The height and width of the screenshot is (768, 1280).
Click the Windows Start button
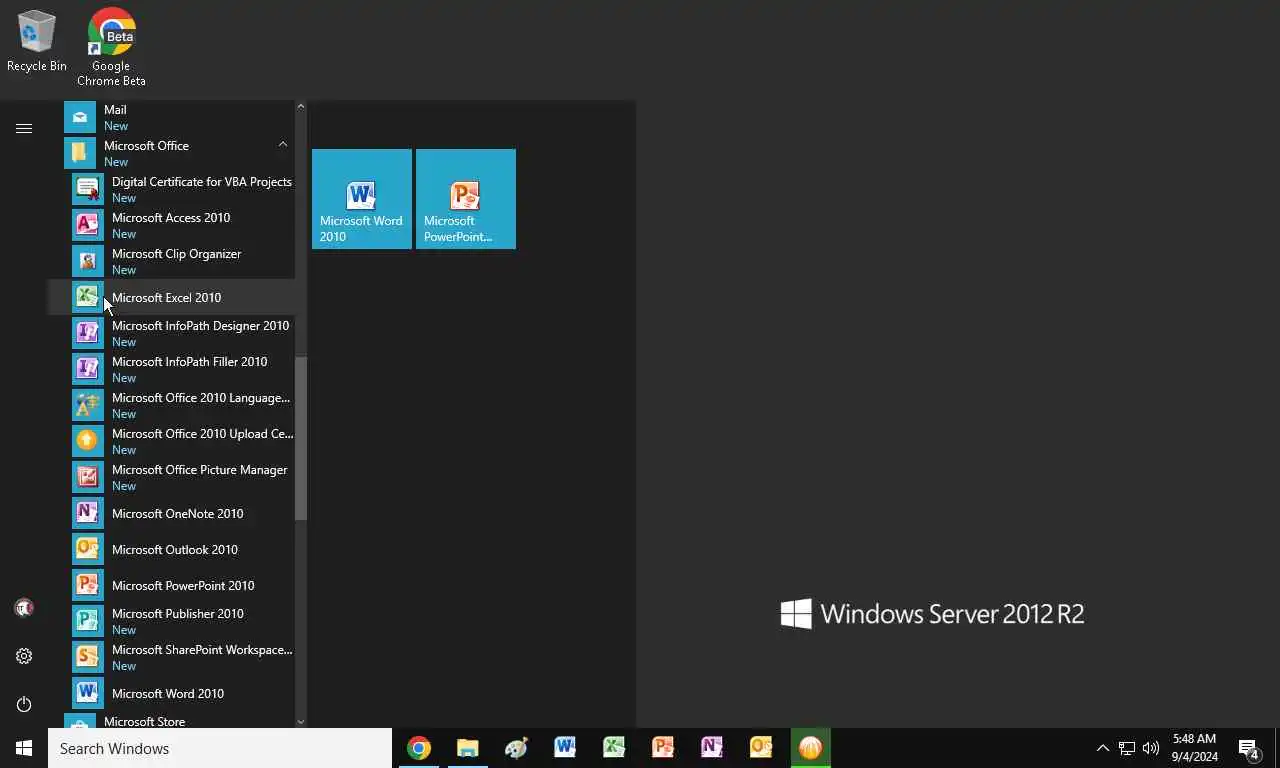24,748
